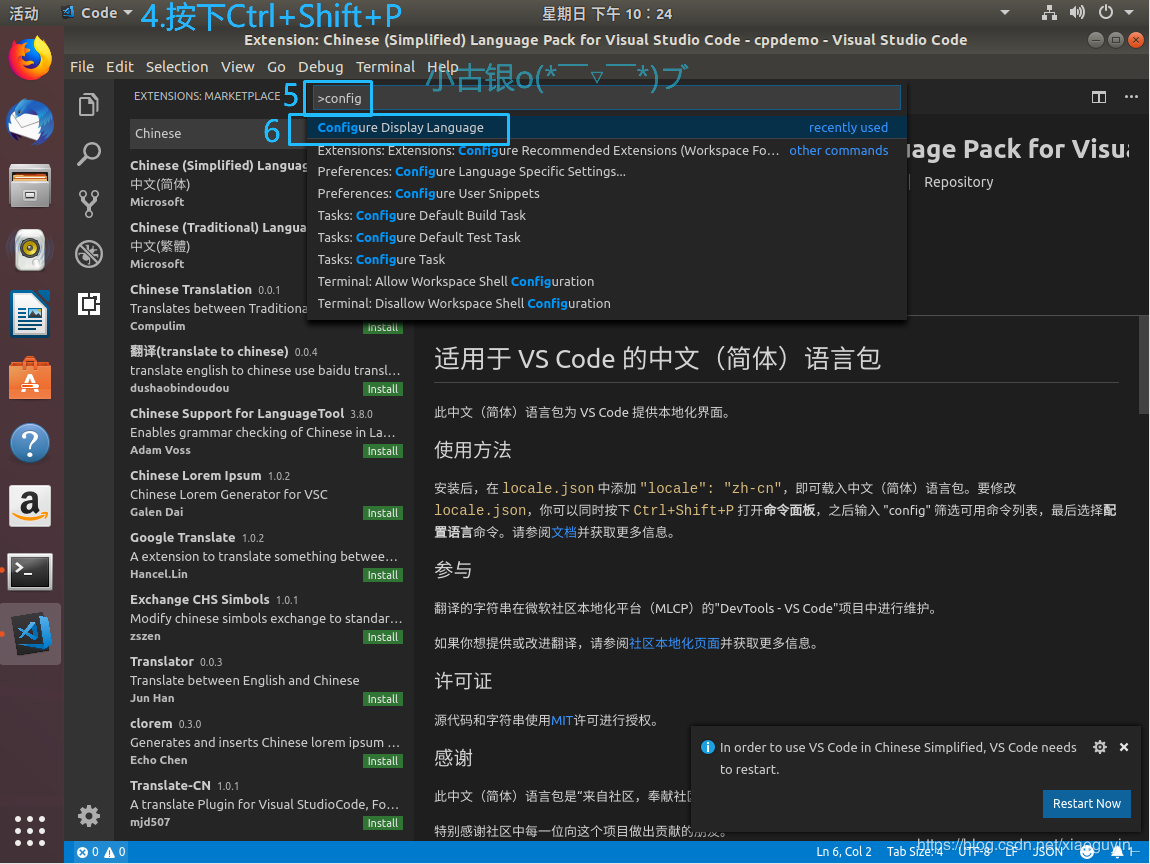
Task: Install Google Translate extension
Action: (383, 575)
